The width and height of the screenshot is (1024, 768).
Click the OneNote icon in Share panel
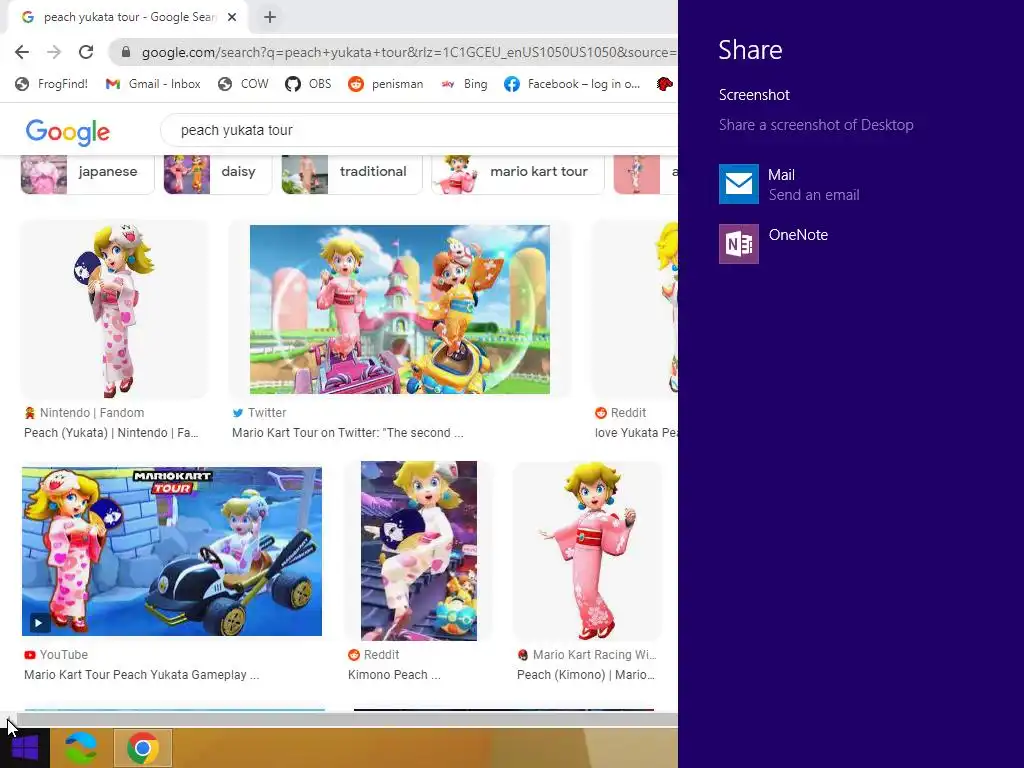pos(739,244)
